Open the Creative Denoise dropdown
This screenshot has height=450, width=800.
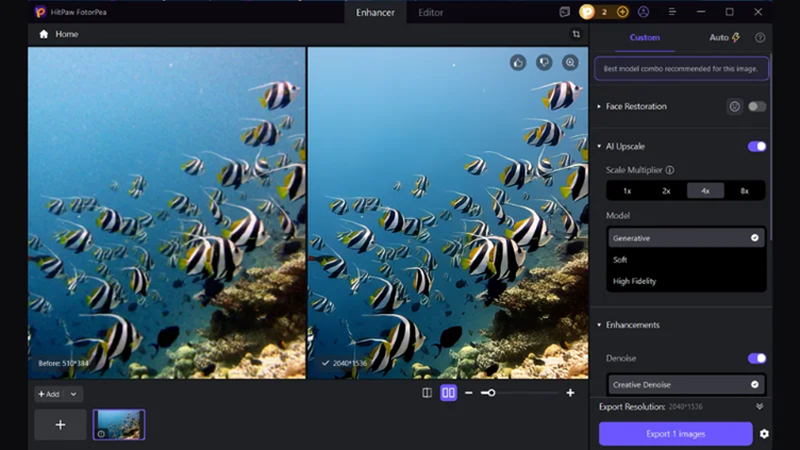[686, 385]
